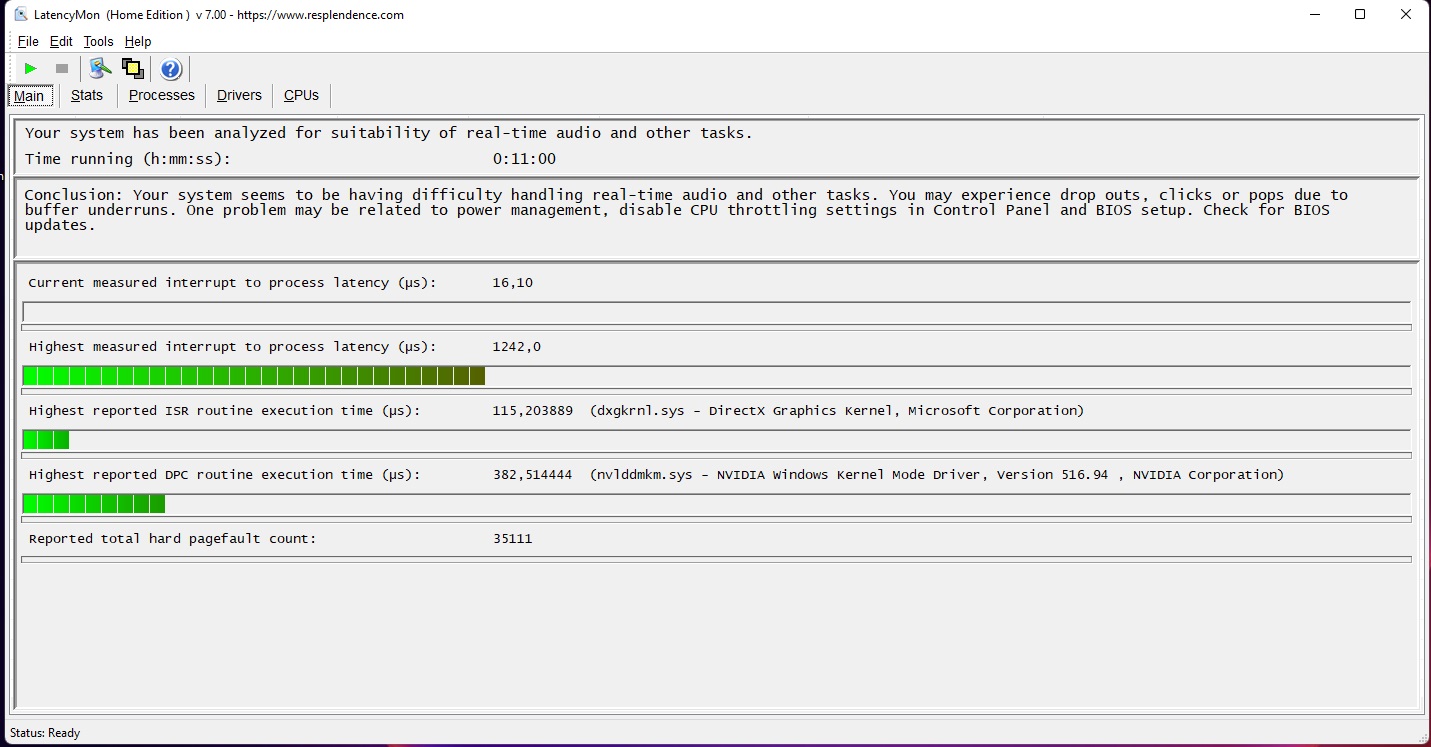
Task: Click the 'Time running (h:mm:ss):' label
Action: (128, 159)
